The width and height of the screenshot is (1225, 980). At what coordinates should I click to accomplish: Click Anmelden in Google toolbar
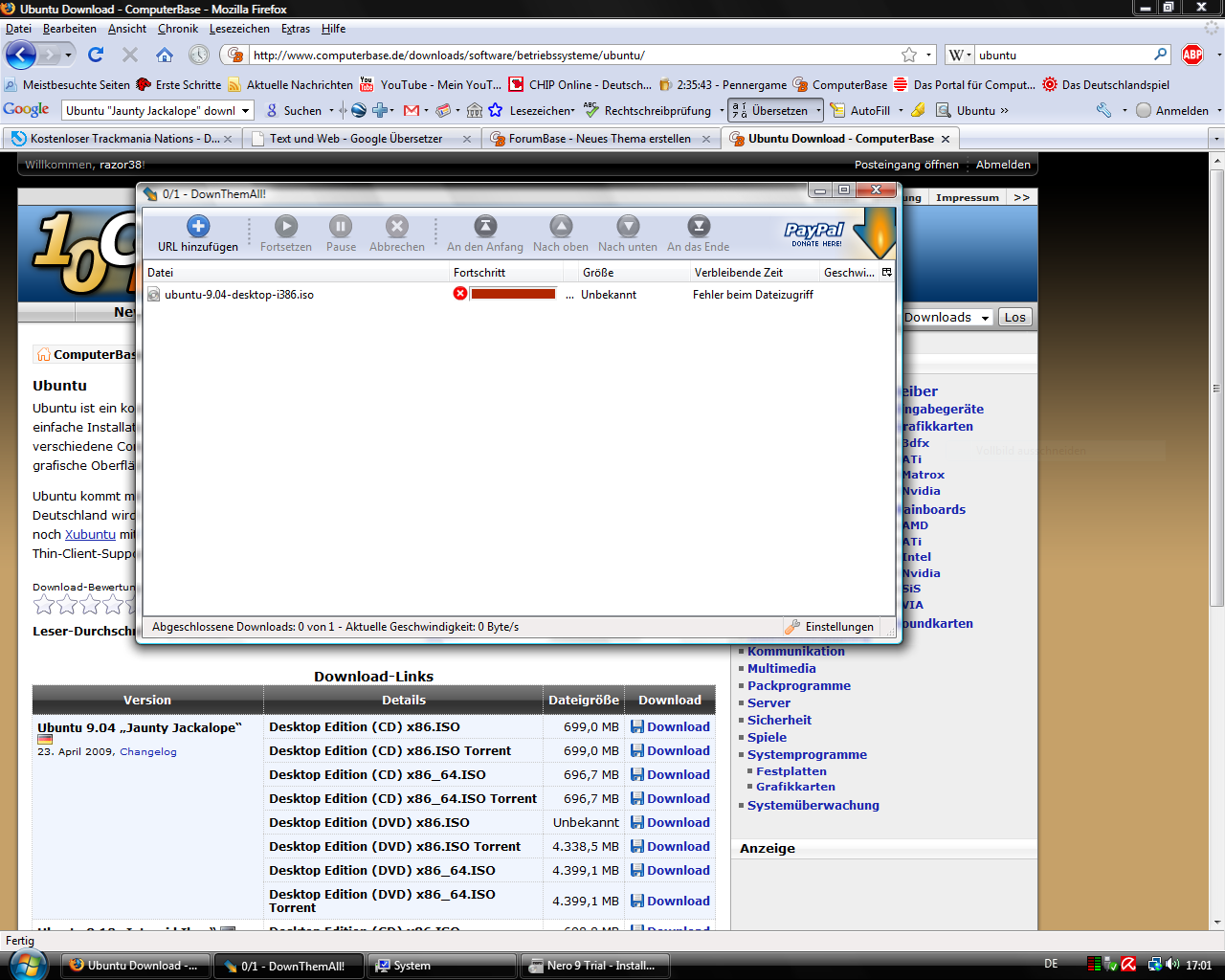1172,111
